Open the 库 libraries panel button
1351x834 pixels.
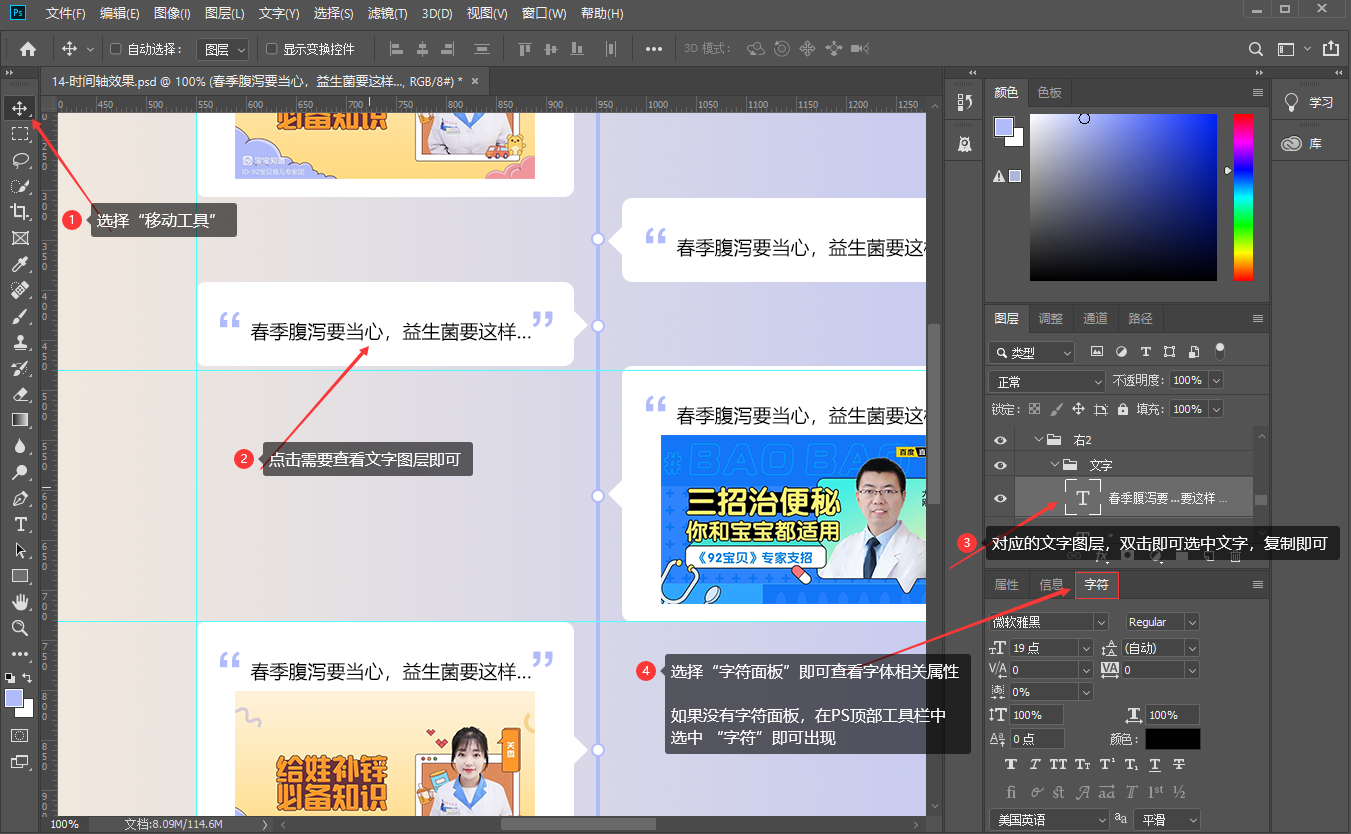1310,143
